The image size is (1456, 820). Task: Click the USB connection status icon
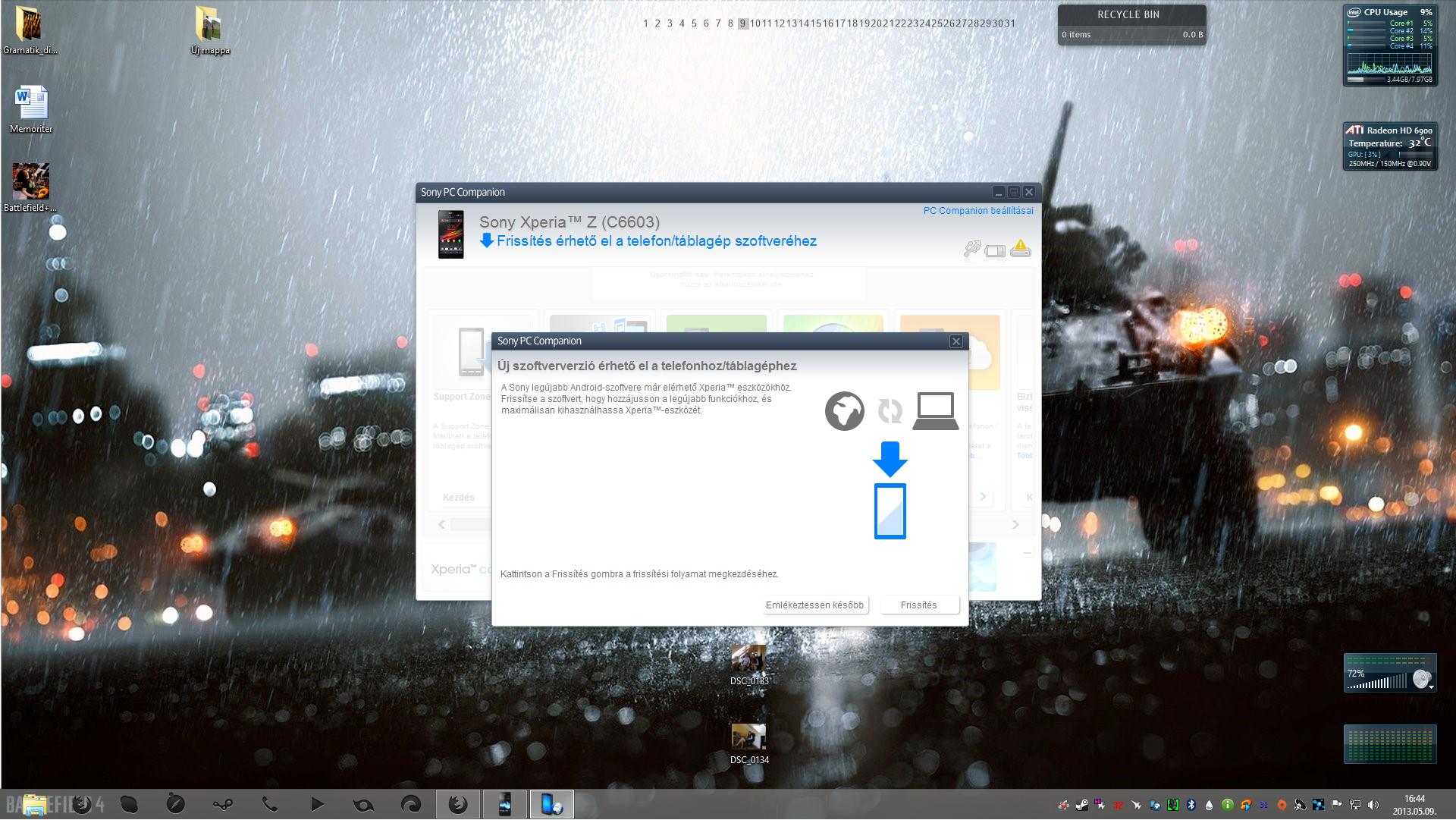972,249
